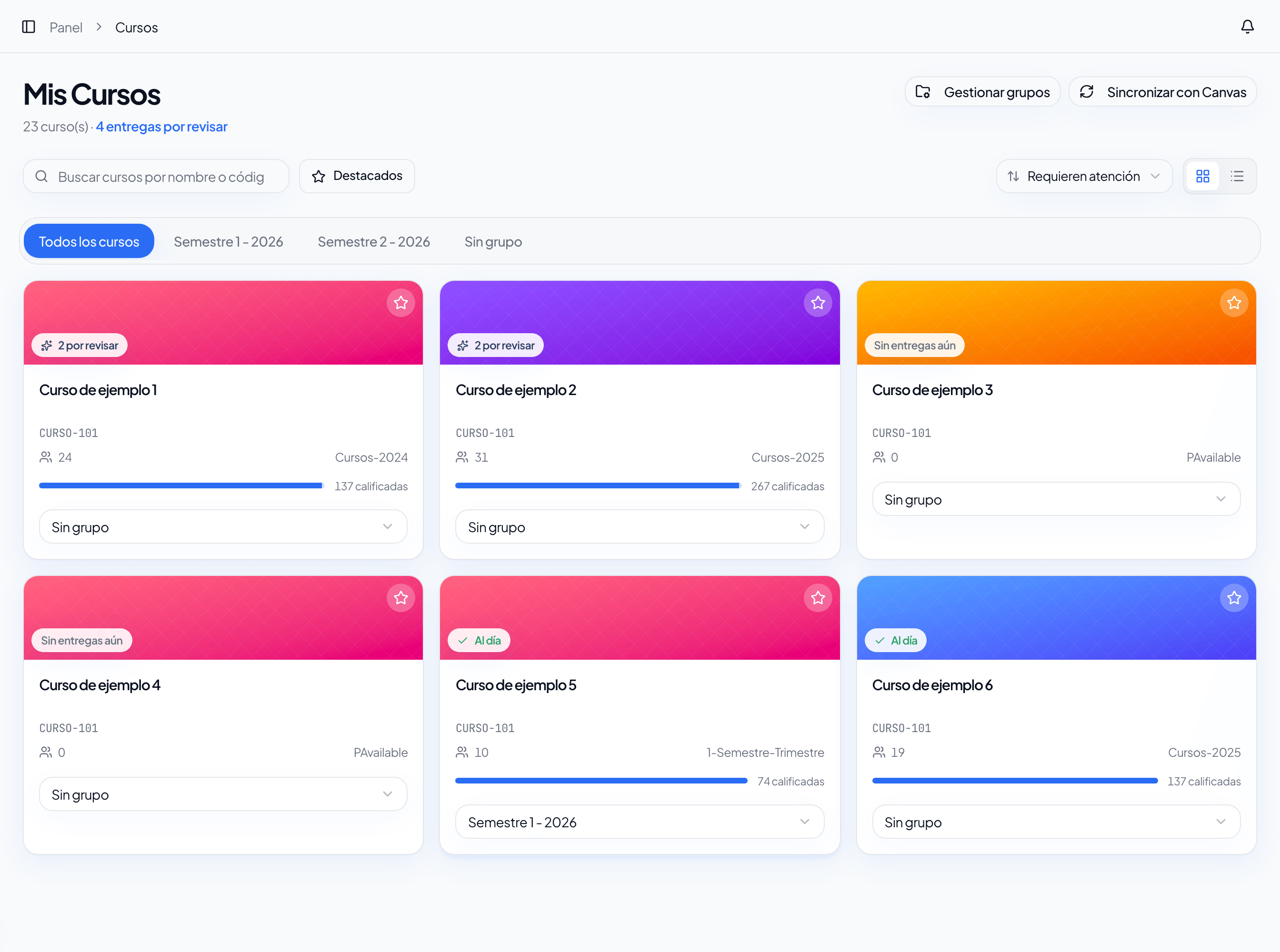Open Curso de ejemplo 1 title
Screen dimensions: 1280x952
tap(98, 390)
